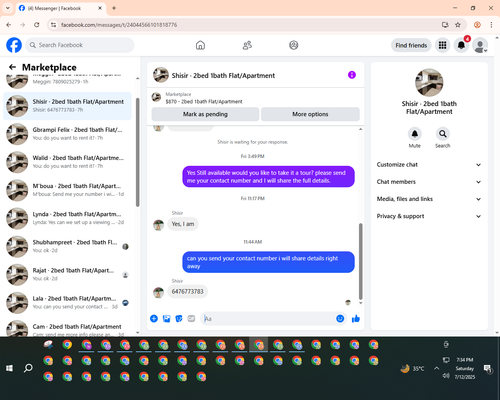This screenshot has width=500, height=400.
Task: Click the listing profile picture in right panel
Action: pyautogui.click(x=429, y=83)
